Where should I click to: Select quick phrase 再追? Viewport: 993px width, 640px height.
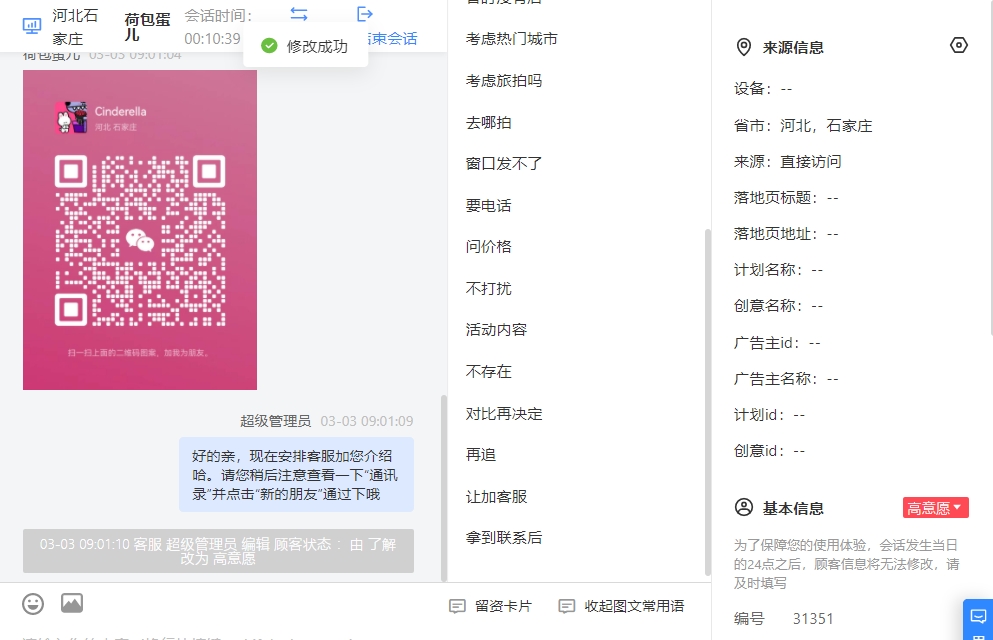pyautogui.click(x=481, y=455)
